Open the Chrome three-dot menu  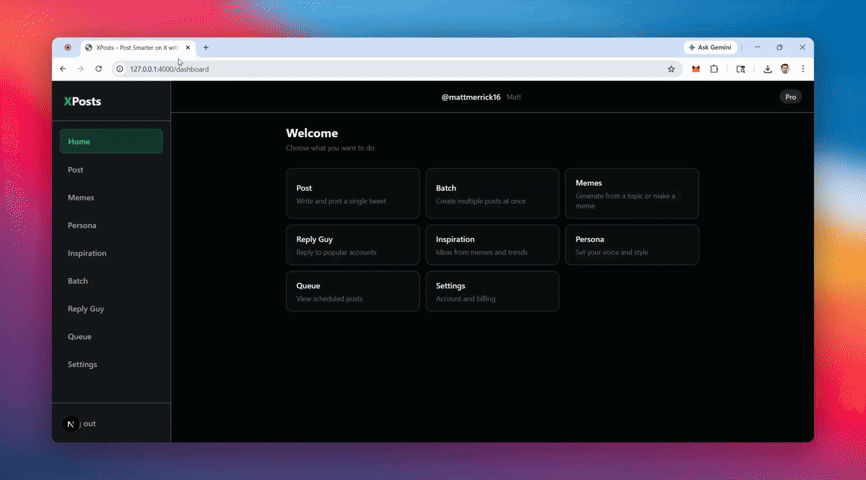802,69
